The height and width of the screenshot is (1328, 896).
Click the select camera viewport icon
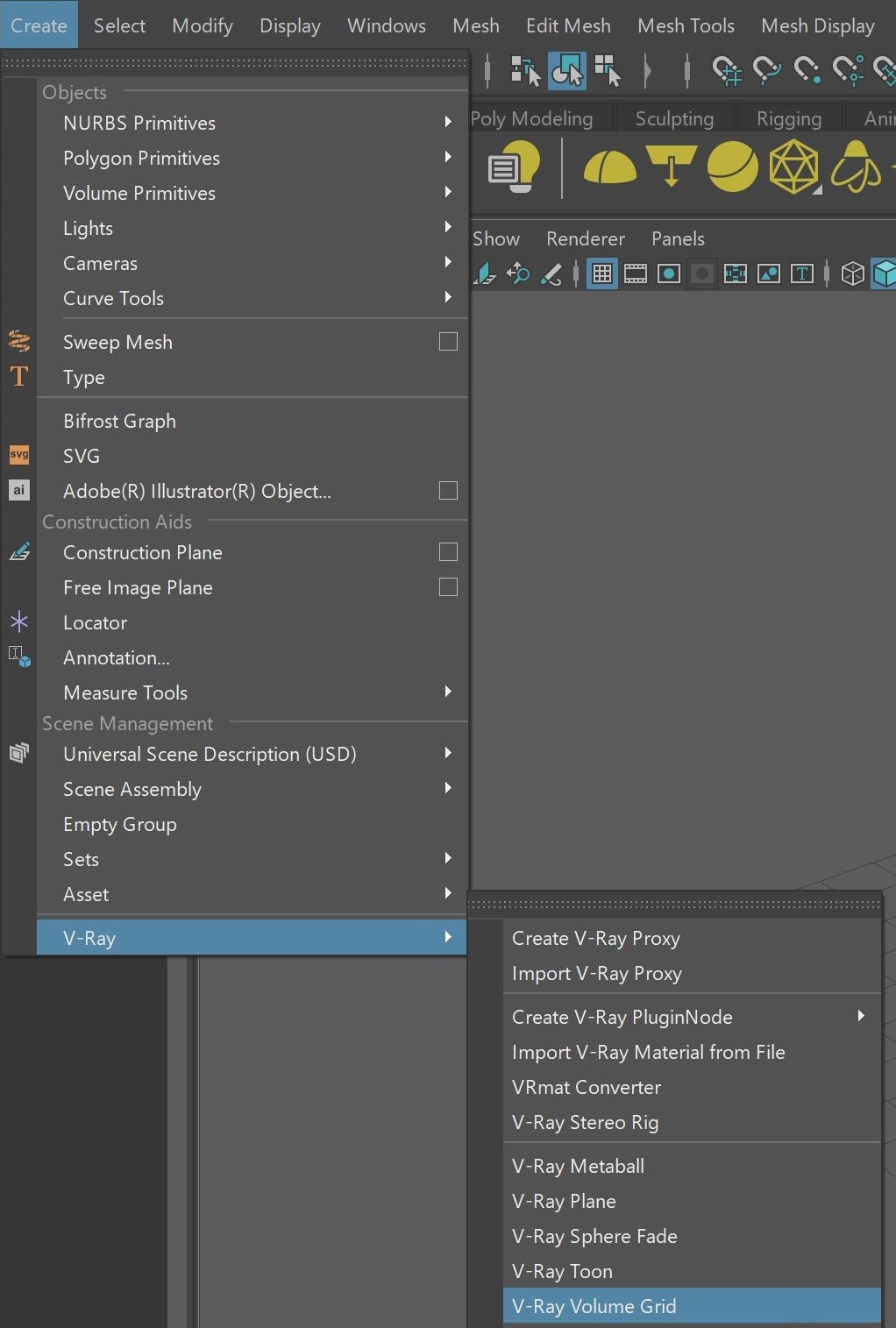pyautogui.click(x=485, y=274)
